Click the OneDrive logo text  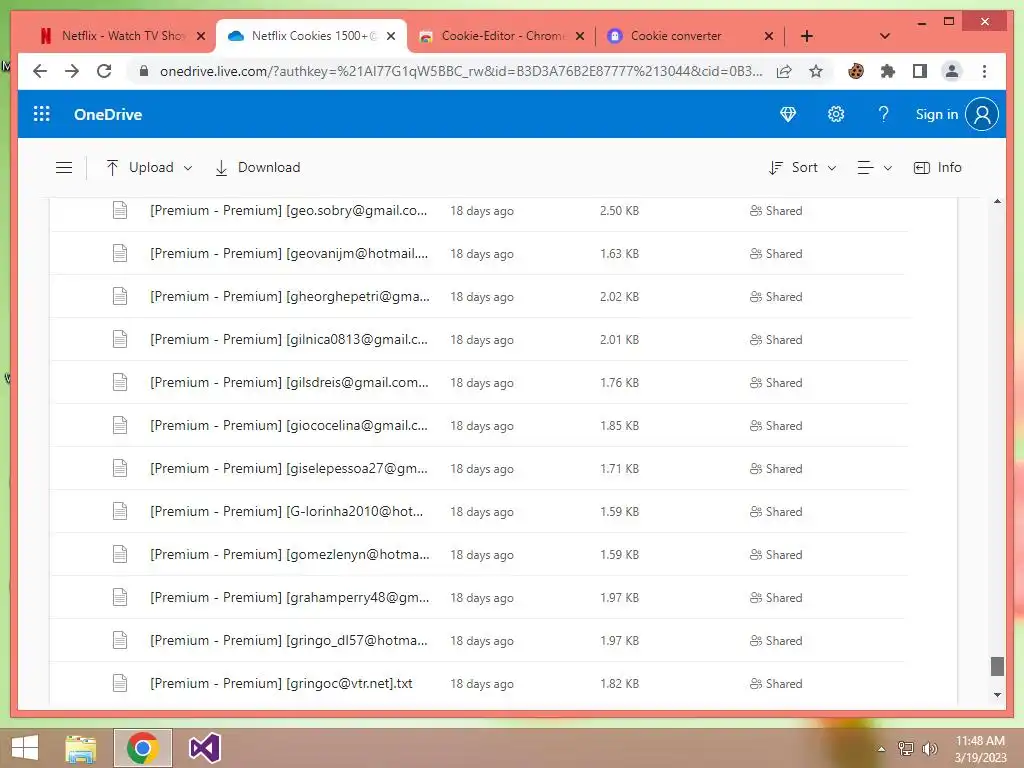tap(108, 114)
